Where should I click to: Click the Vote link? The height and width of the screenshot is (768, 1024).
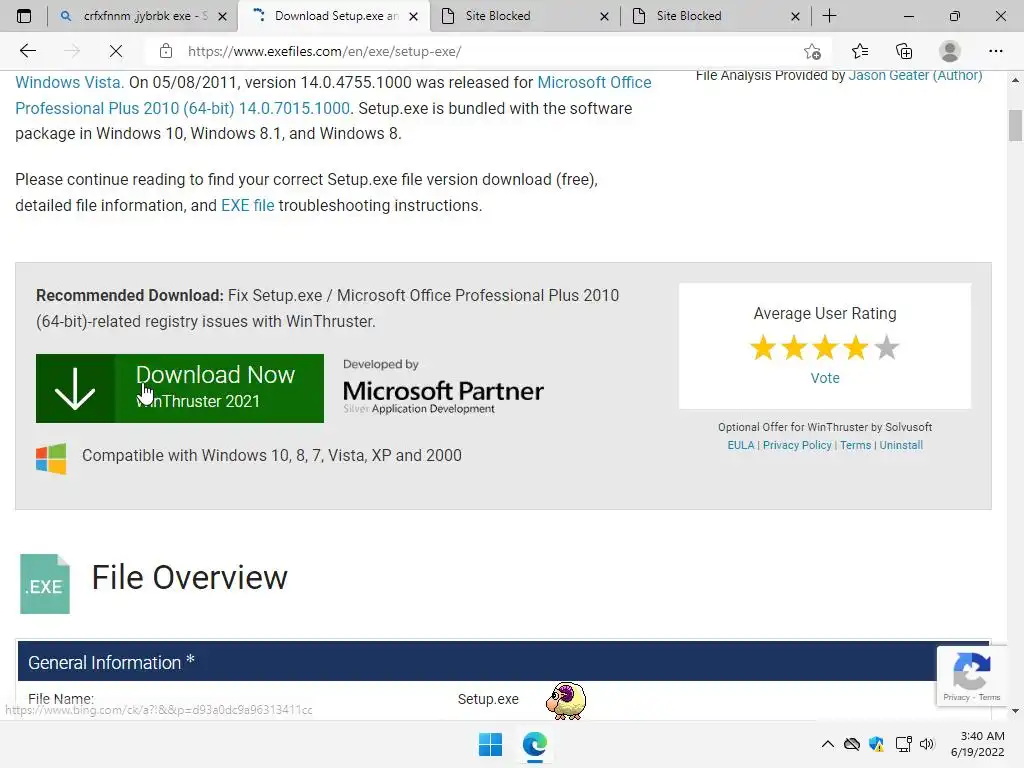tap(825, 378)
